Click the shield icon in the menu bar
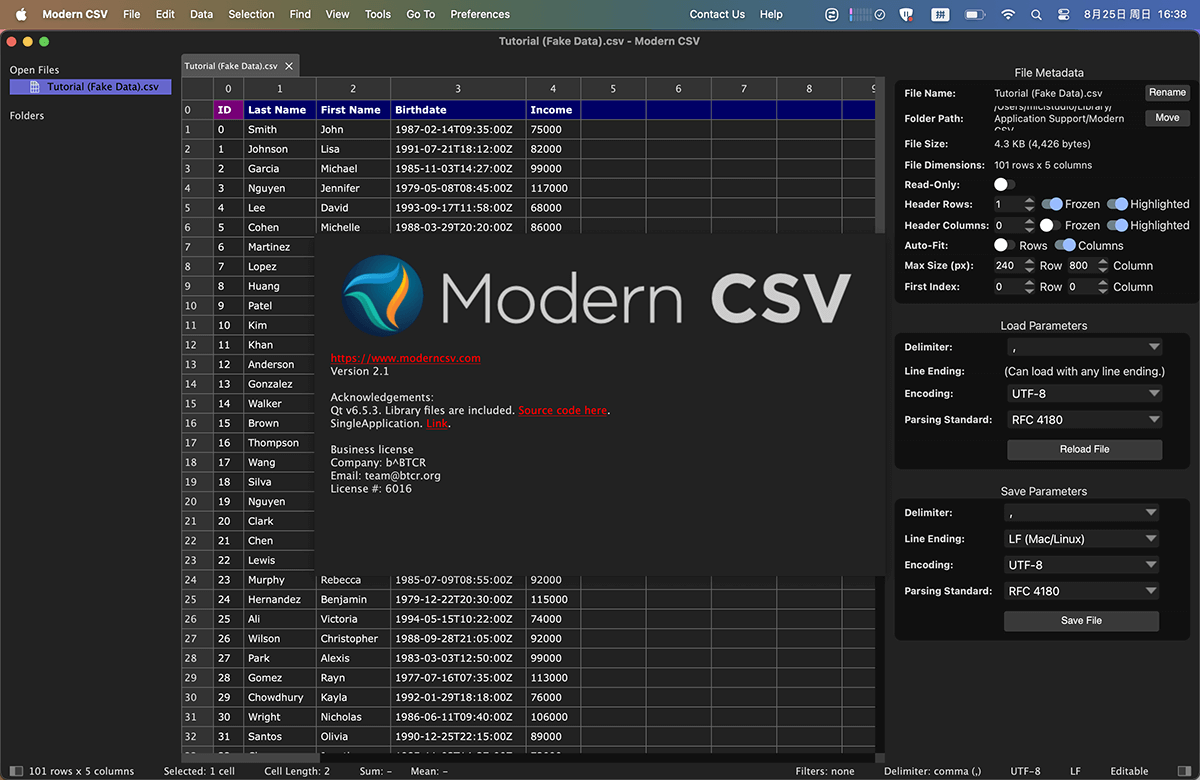 click(906, 14)
